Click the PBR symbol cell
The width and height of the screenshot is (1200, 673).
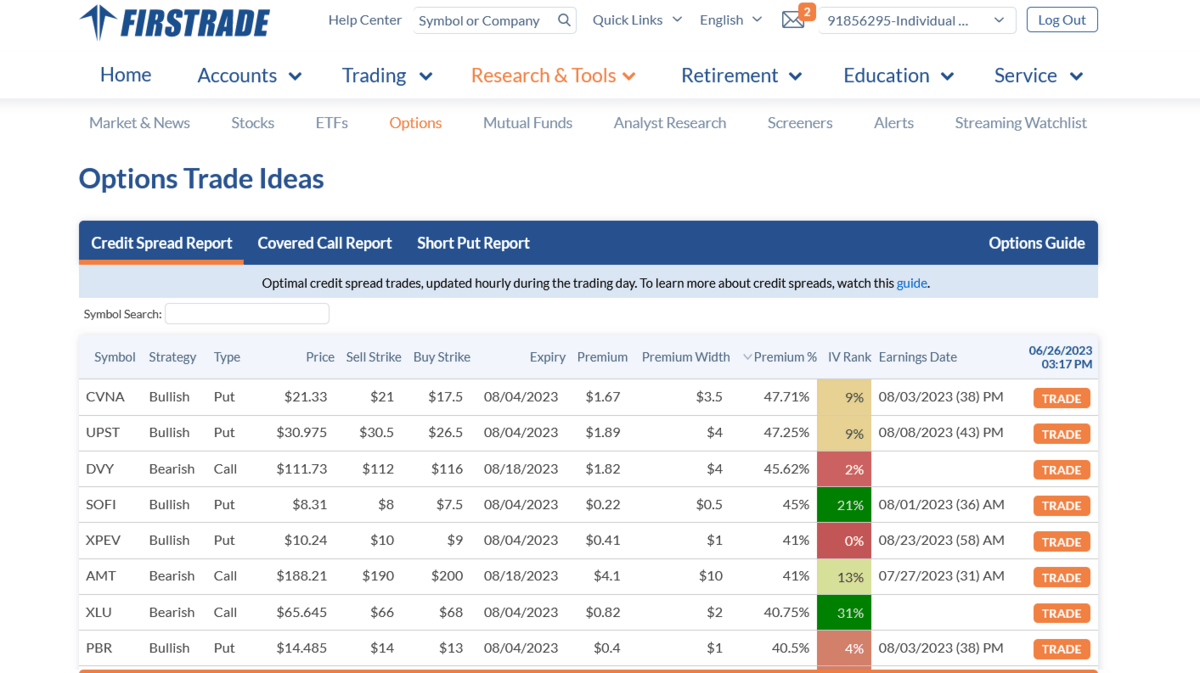tap(99, 648)
